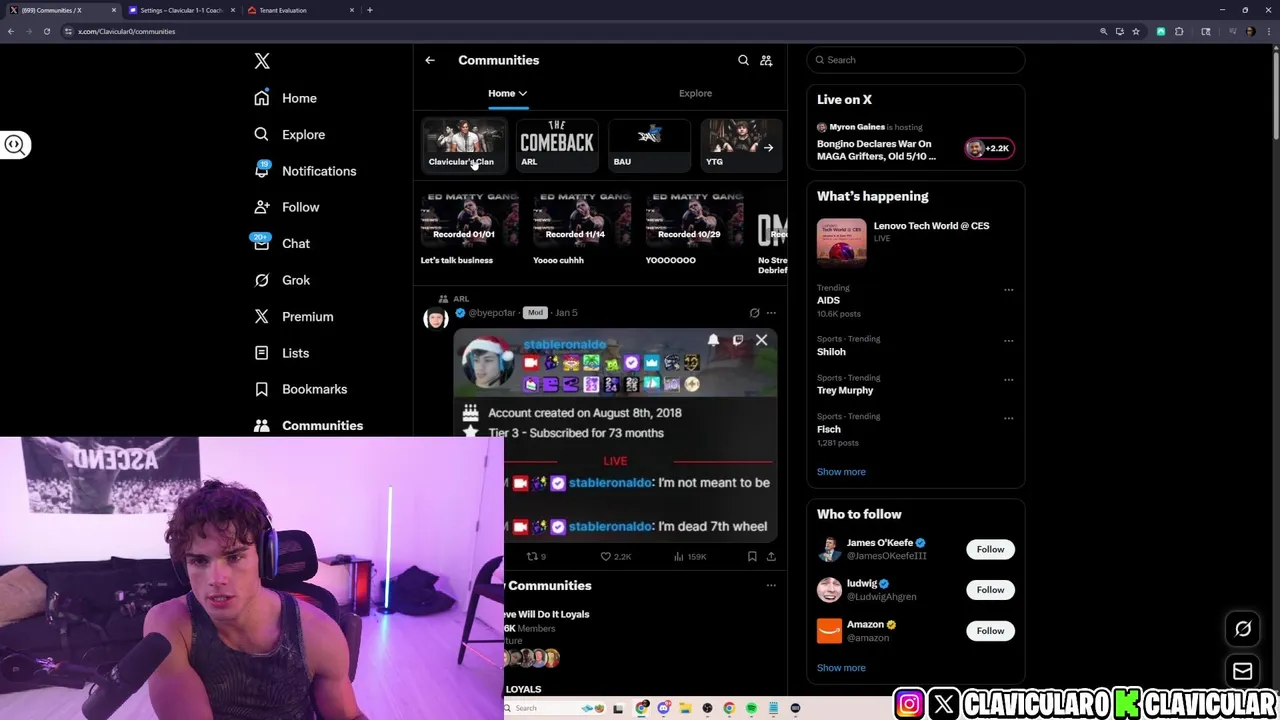Like the @byepo1ar post
The width and height of the screenshot is (1280, 720).
click(x=615, y=556)
